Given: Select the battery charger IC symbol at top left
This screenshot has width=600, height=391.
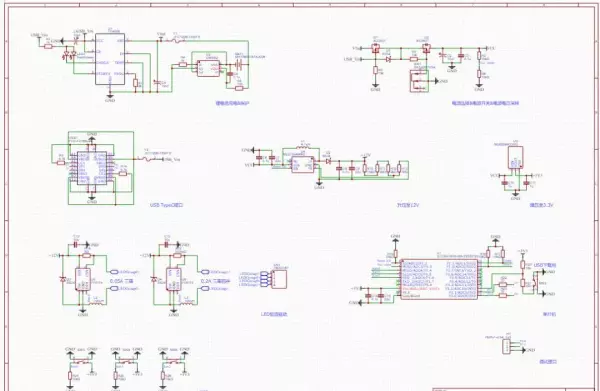Looking at the screenshot, I should pos(110,59).
